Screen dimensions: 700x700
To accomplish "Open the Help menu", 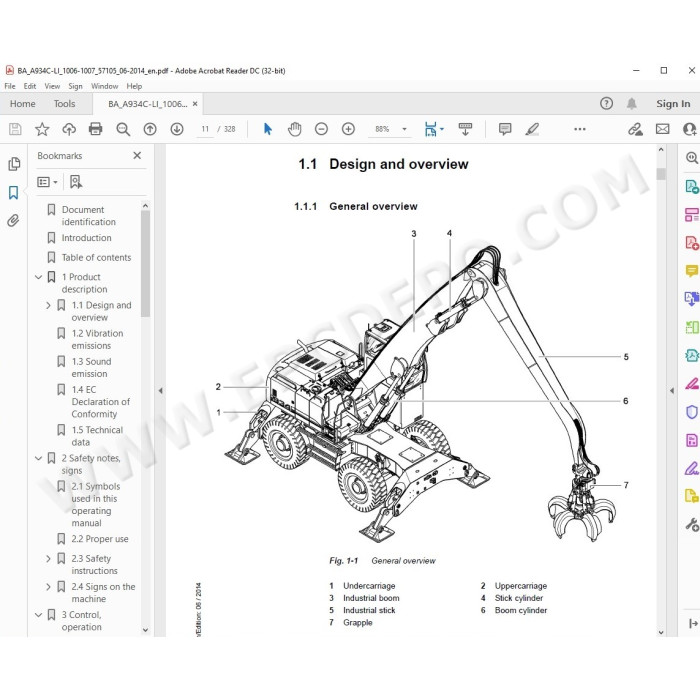I will [x=134, y=86].
